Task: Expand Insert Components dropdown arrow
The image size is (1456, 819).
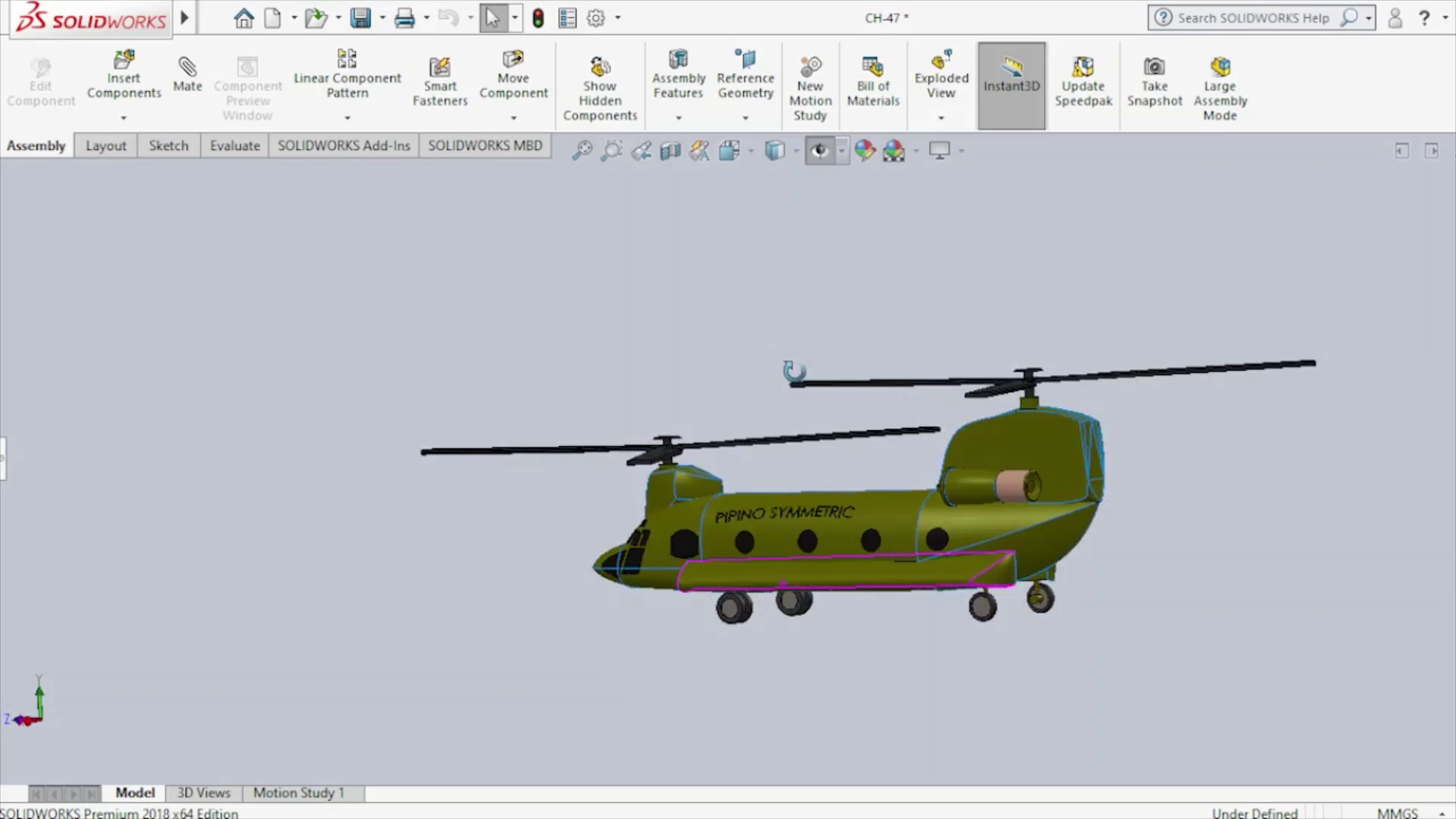Action: coord(124,118)
